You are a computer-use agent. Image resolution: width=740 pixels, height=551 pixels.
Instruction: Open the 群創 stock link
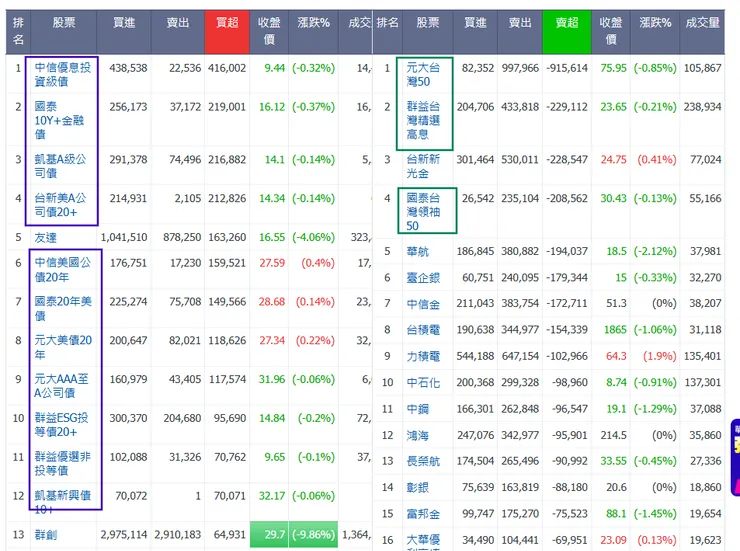[x=45, y=535]
